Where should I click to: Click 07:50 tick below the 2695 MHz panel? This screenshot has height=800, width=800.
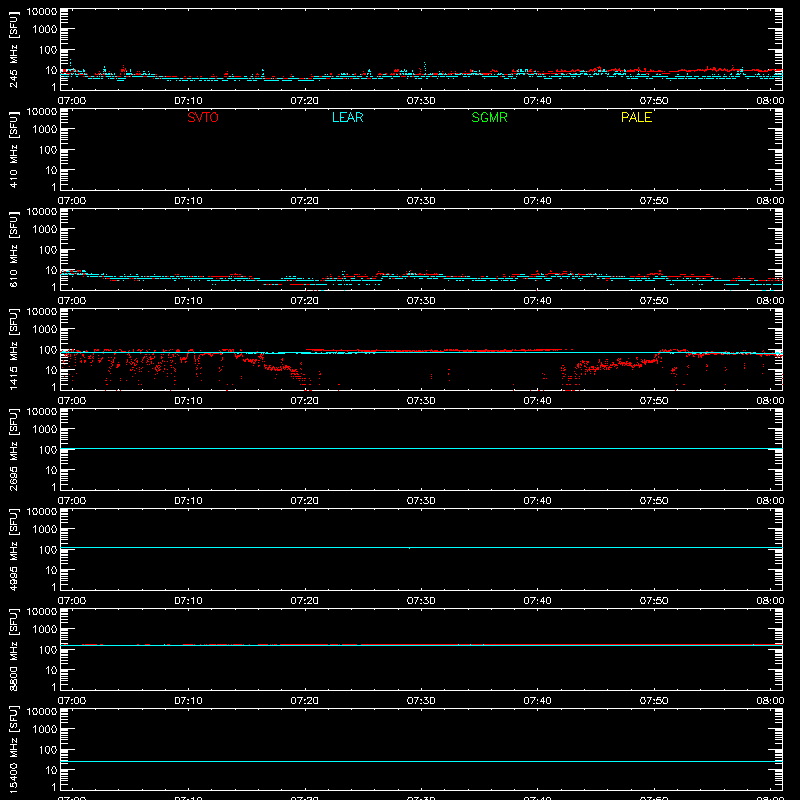point(654,501)
